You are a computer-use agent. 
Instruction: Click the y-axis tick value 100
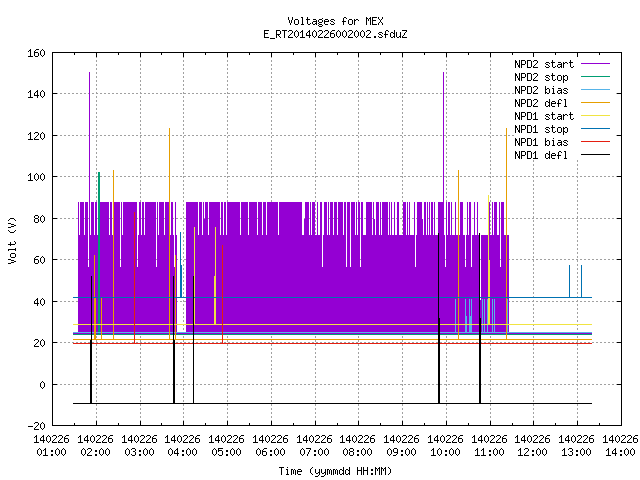tap(36, 177)
